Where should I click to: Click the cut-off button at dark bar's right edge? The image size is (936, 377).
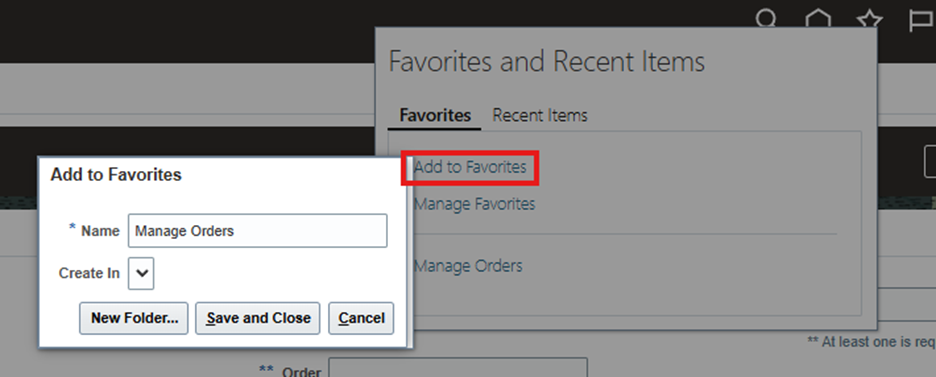tap(930, 161)
